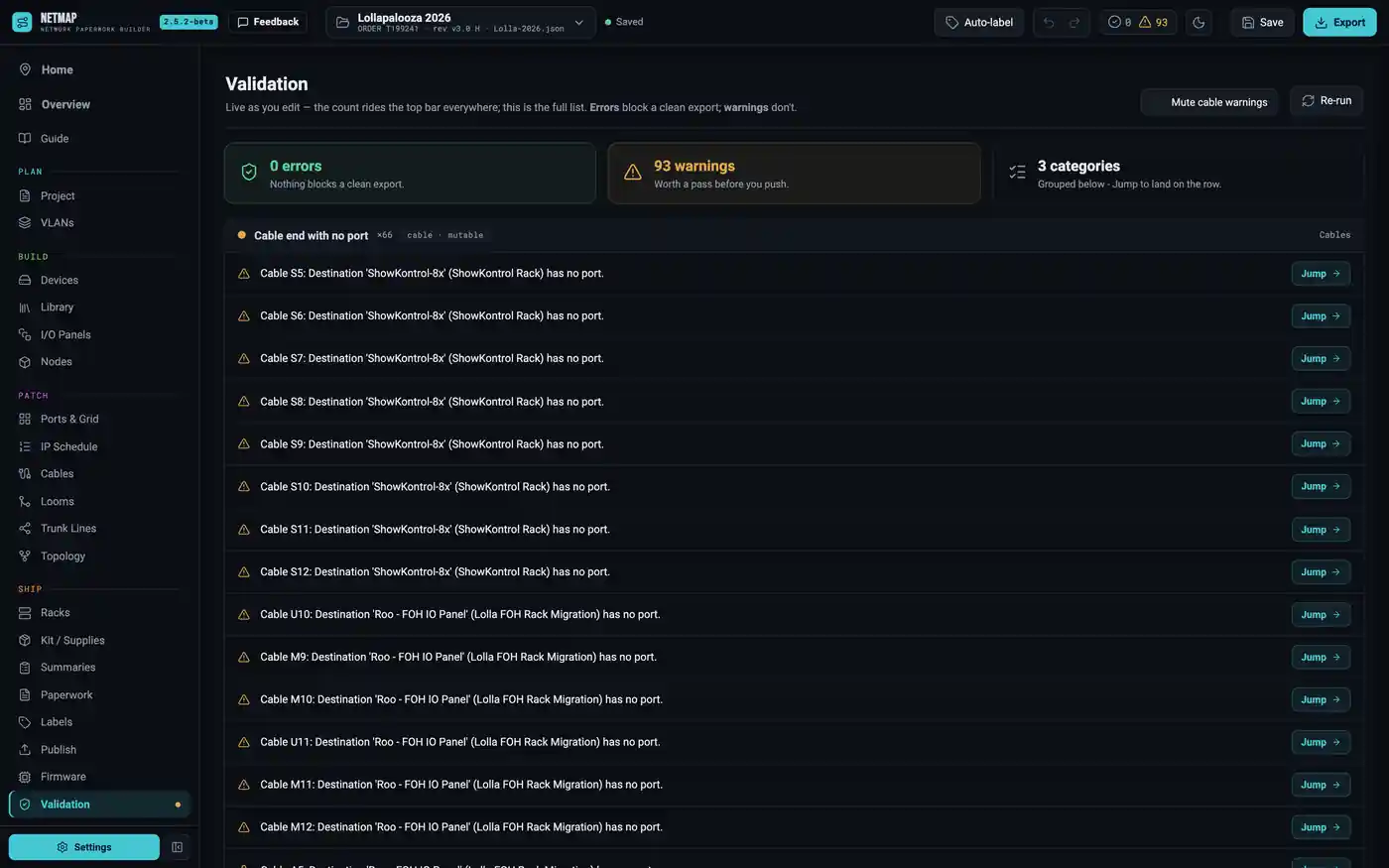Viewport: 1389px width, 868px height.
Task: Click the redo arrow icon
Action: (1074, 22)
